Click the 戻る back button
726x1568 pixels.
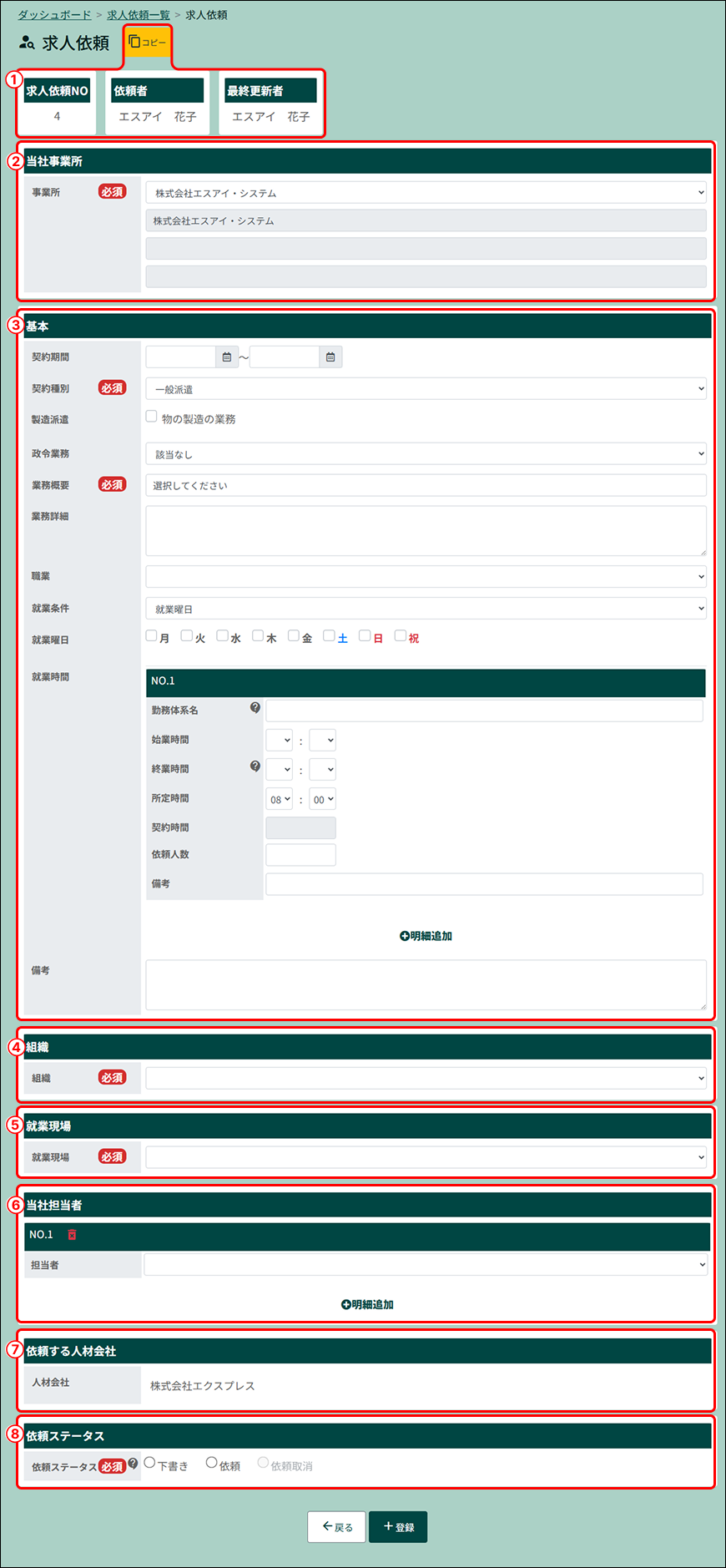point(337,1527)
